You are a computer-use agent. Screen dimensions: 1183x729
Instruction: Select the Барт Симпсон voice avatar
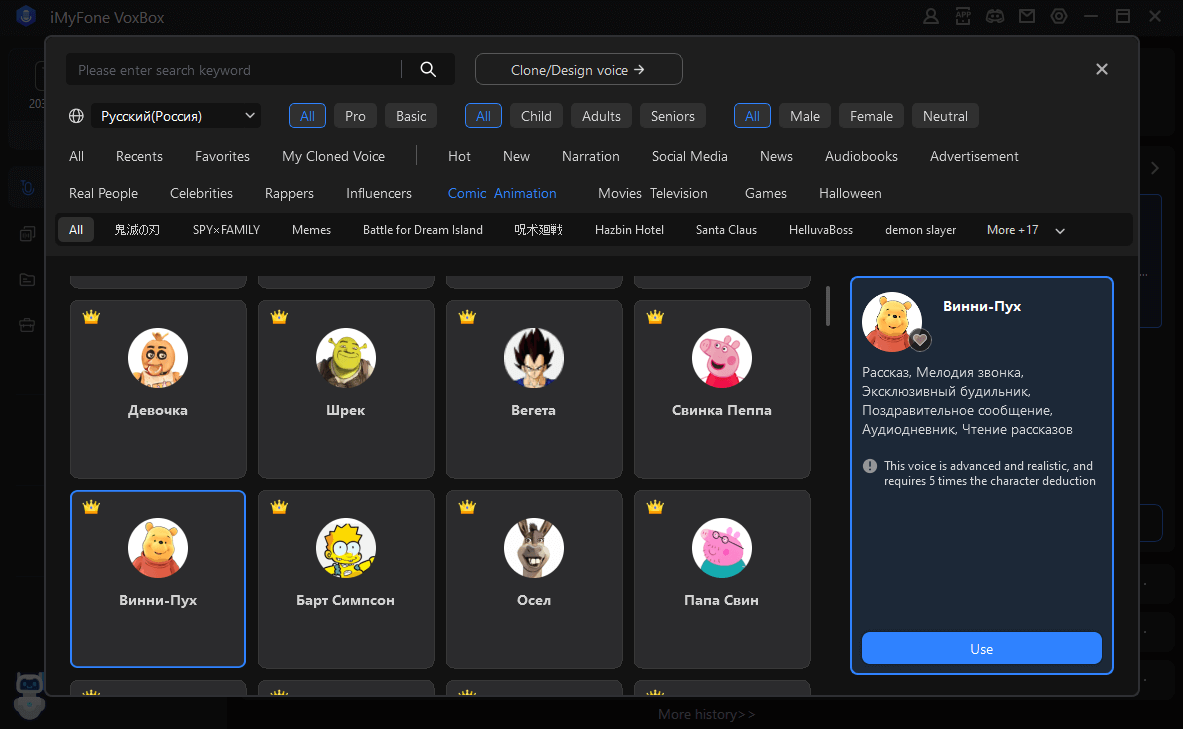click(x=346, y=548)
